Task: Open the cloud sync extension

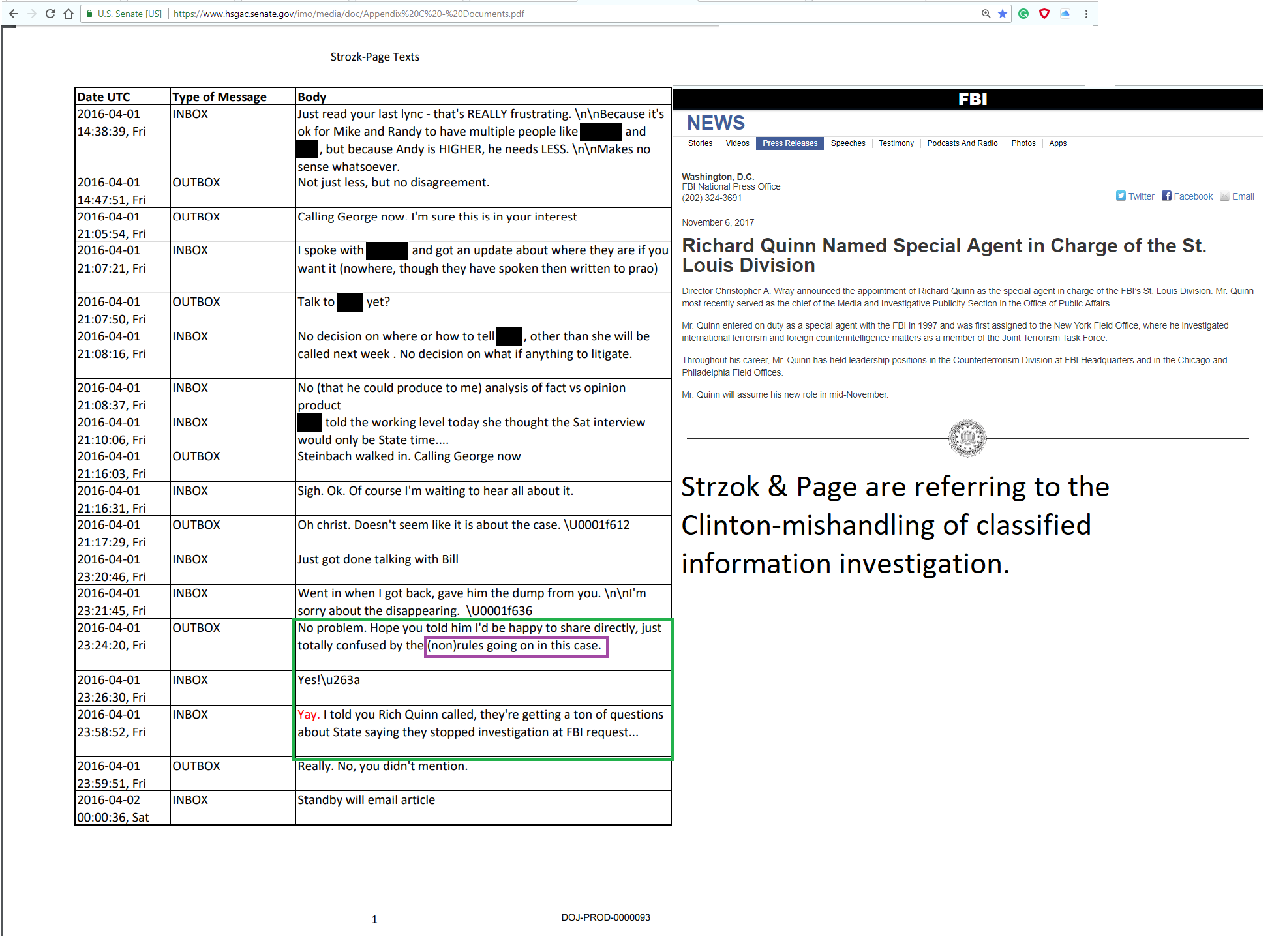Action: 1065,14
